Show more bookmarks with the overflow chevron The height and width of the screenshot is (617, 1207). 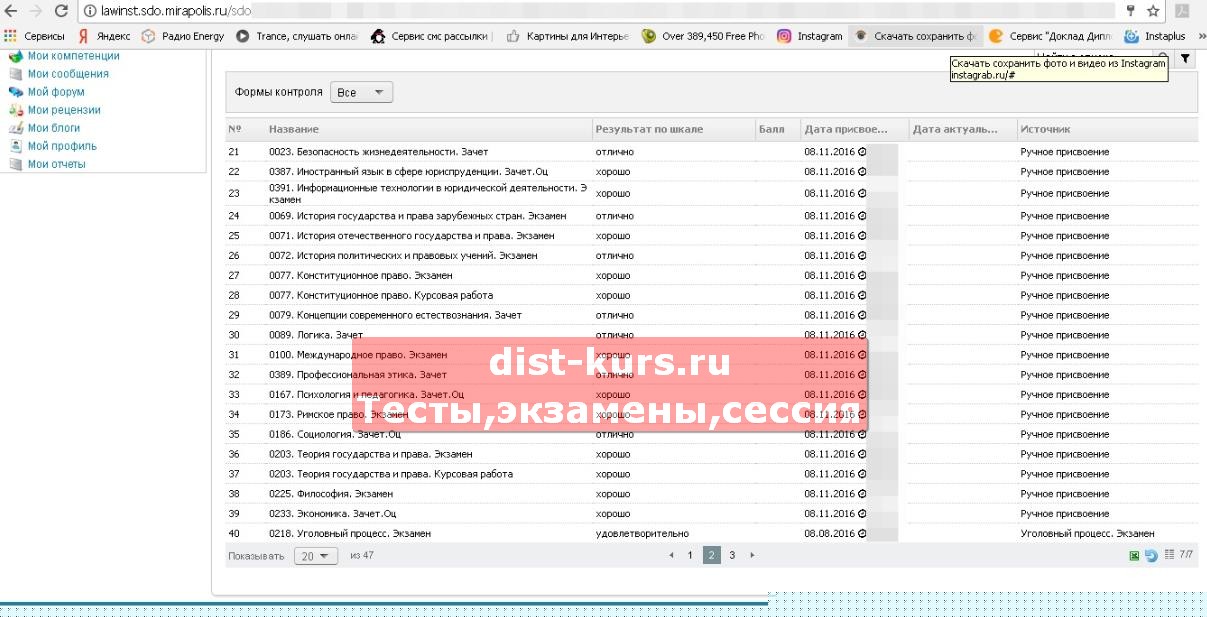tap(1198, 36)
